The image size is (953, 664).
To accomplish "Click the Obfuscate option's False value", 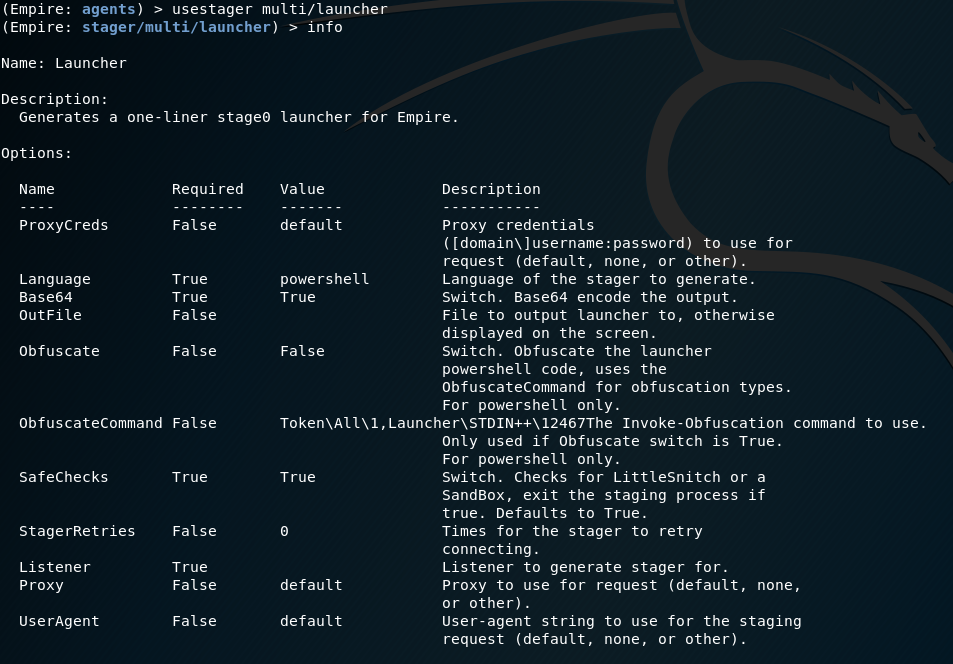I will (302, 351).
